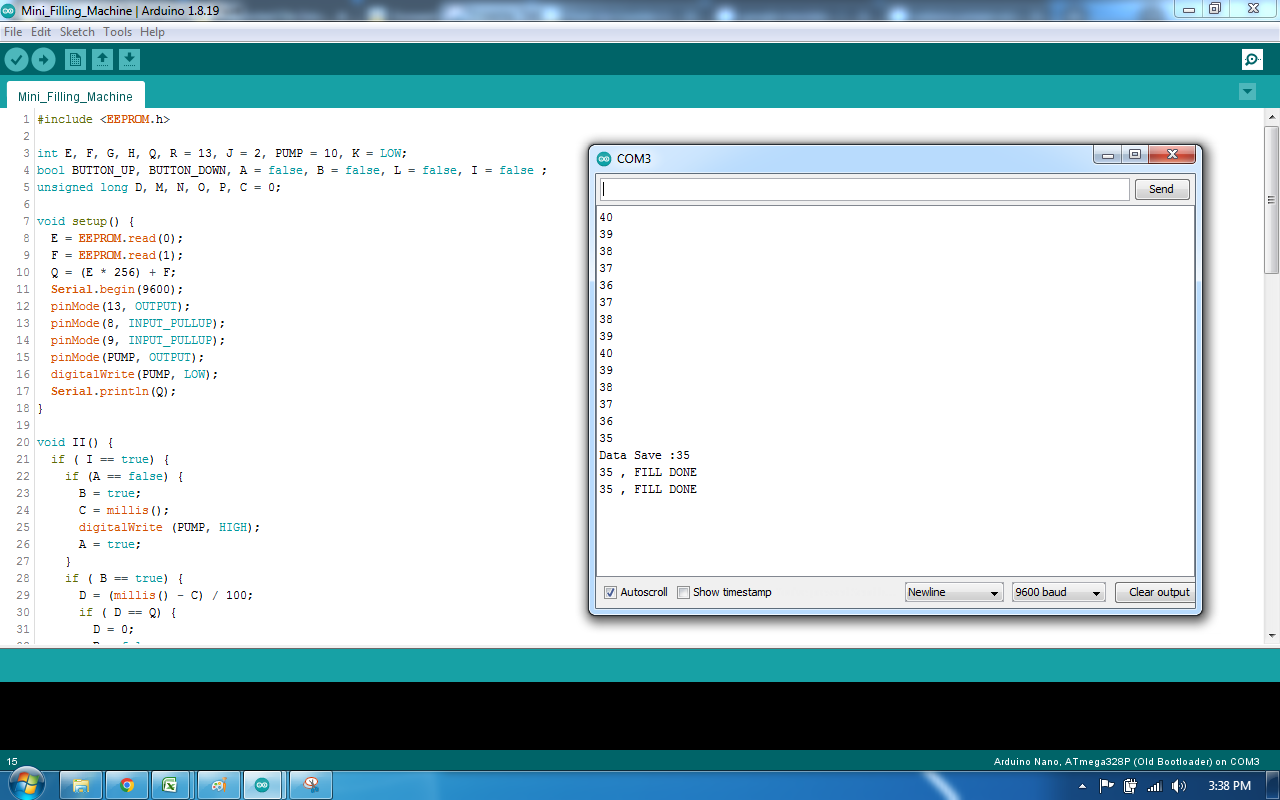This screenshot has height=800, width=1280.
Task: Click the network signal tray icon
Action: tap(1155, 786)
